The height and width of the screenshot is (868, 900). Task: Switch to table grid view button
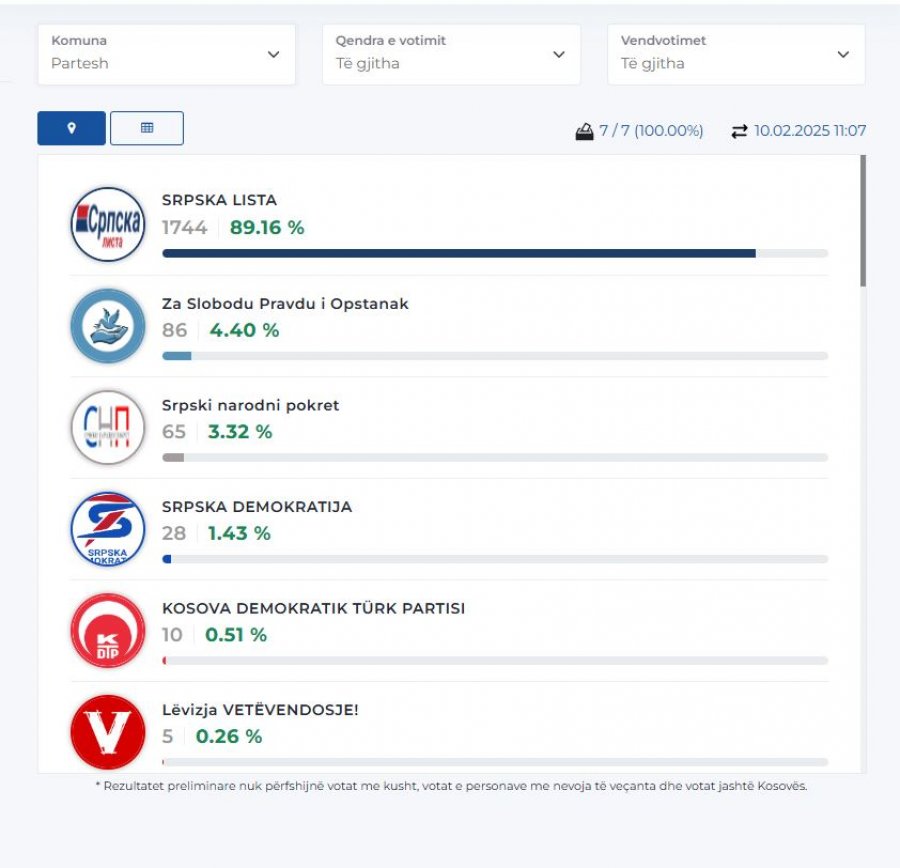(147, 128)
